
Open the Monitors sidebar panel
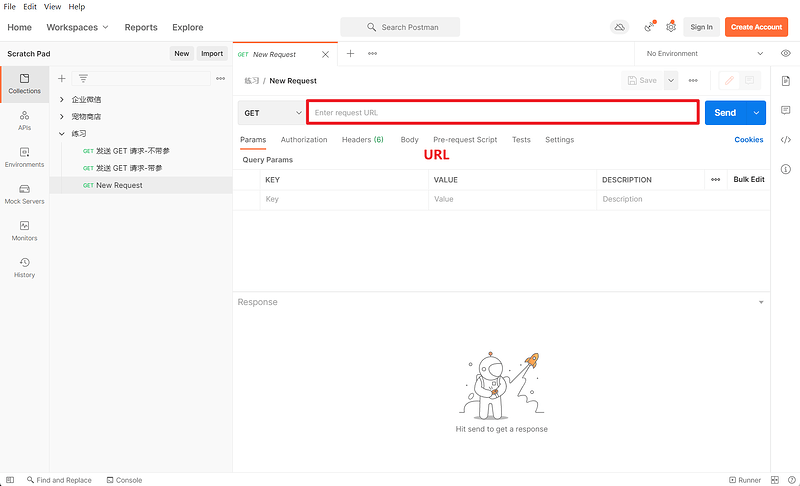(x=24, y=231)
